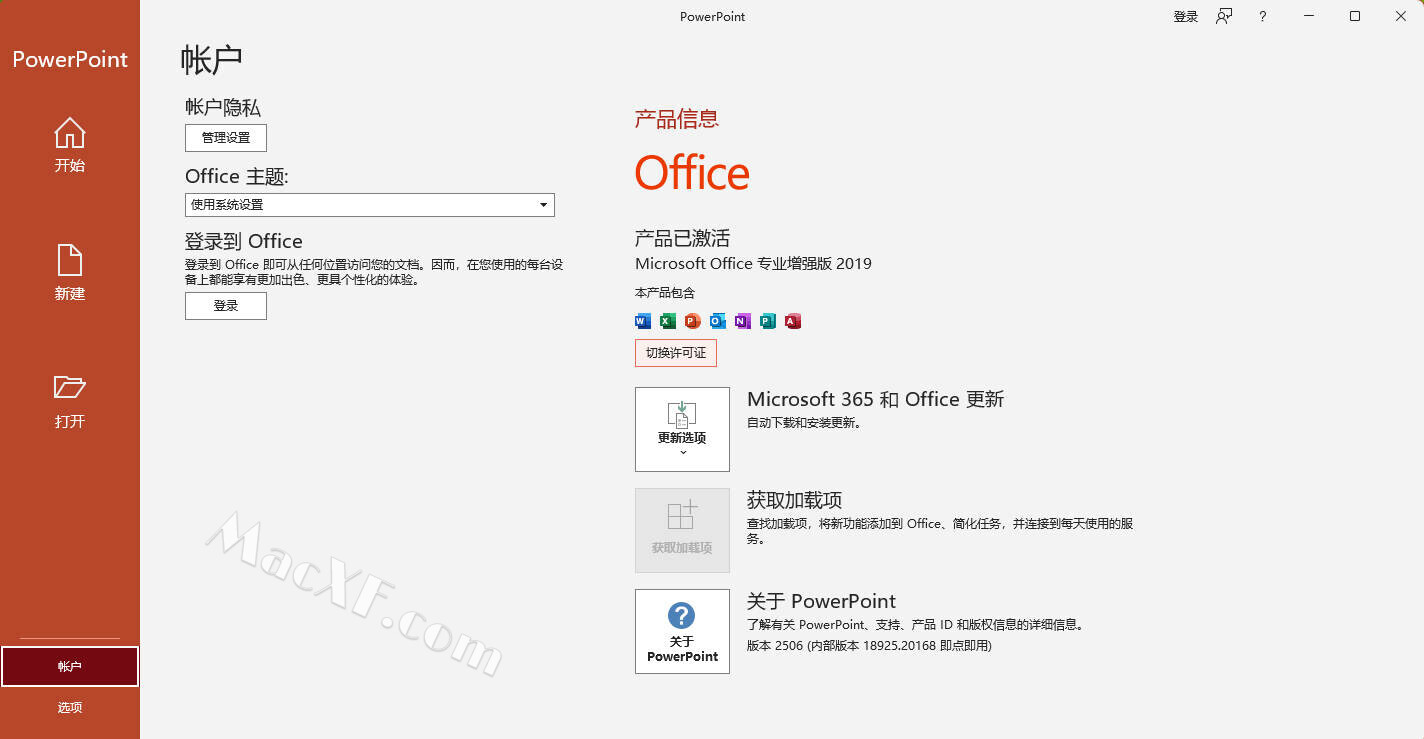Image resolution: width=1424 pixels, height=739 pixels.
Task: Click the PowerPoint app icon in product list
Action: pos(693,321)
